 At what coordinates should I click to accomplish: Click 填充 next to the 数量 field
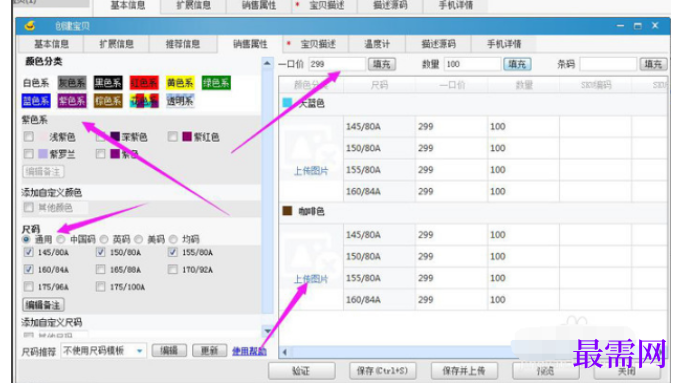pos(517,64)
